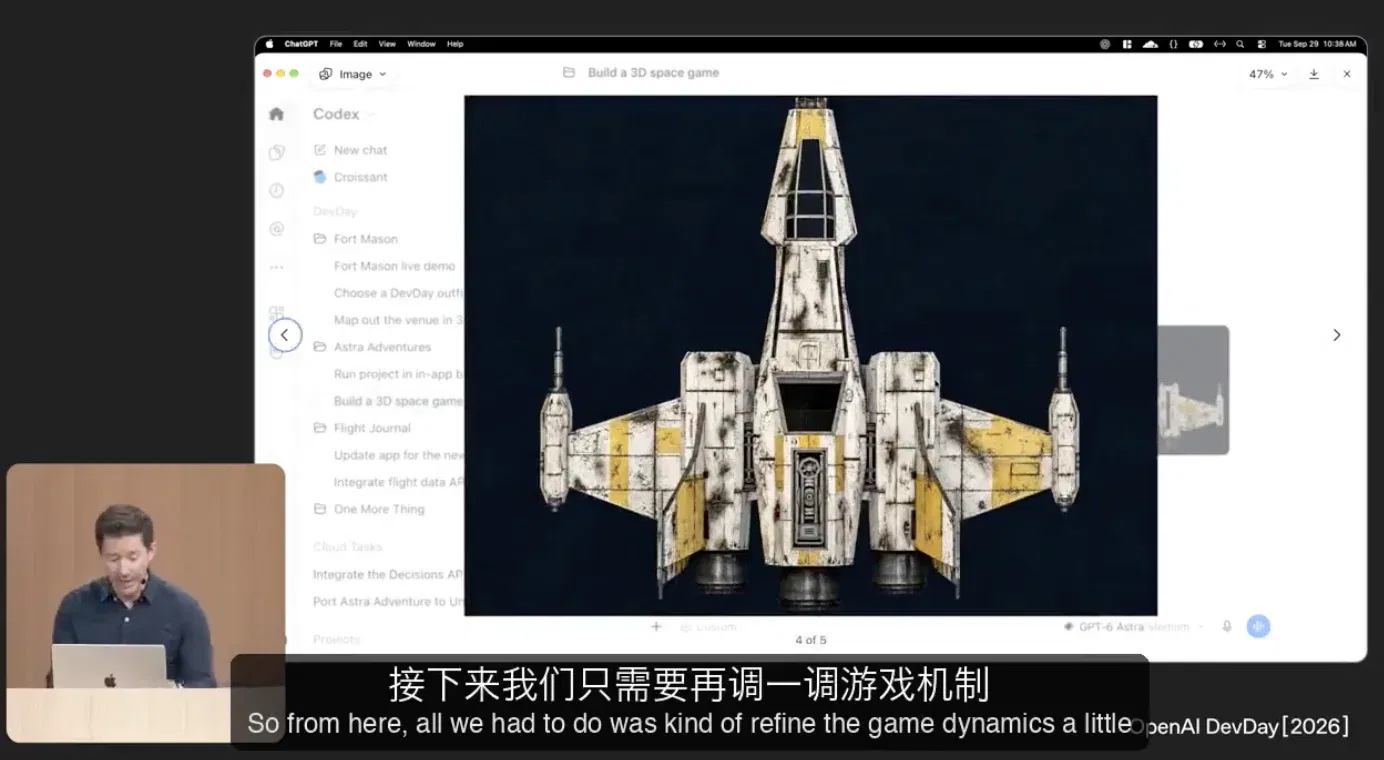Click the Croissant avatar icon
This screenshot has height=760, width=1384.
[320, 177]
